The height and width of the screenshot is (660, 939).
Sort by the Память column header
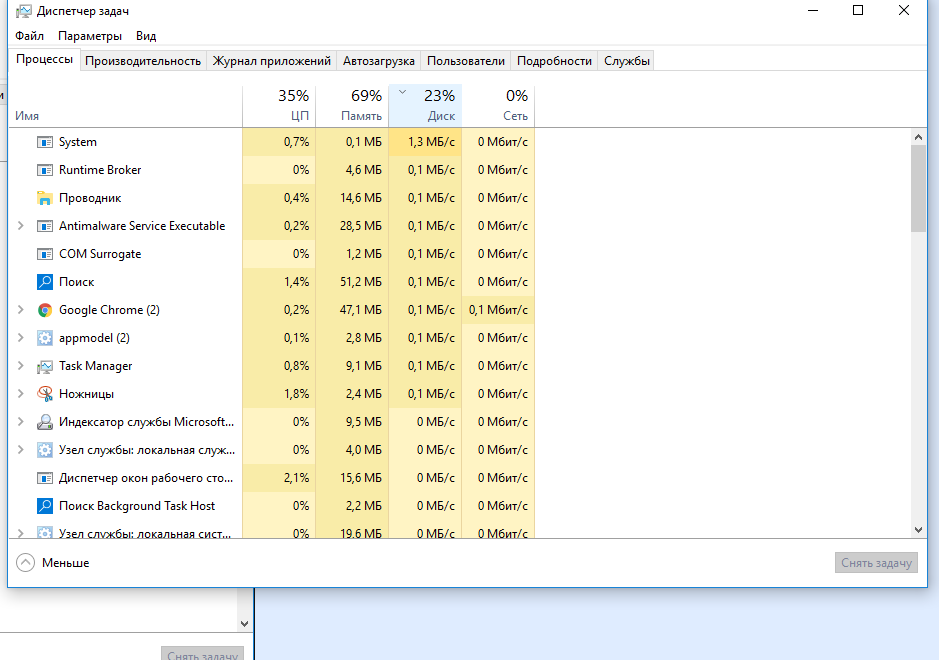(x=352, y=105)
